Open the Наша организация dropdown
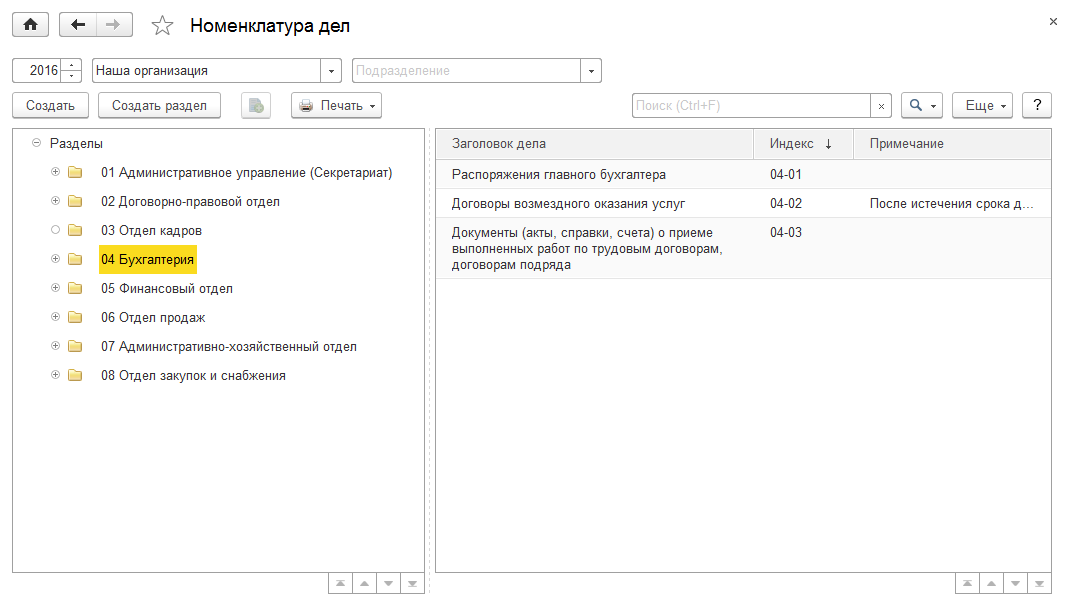The image size is (1071, 606). [331, 70]
